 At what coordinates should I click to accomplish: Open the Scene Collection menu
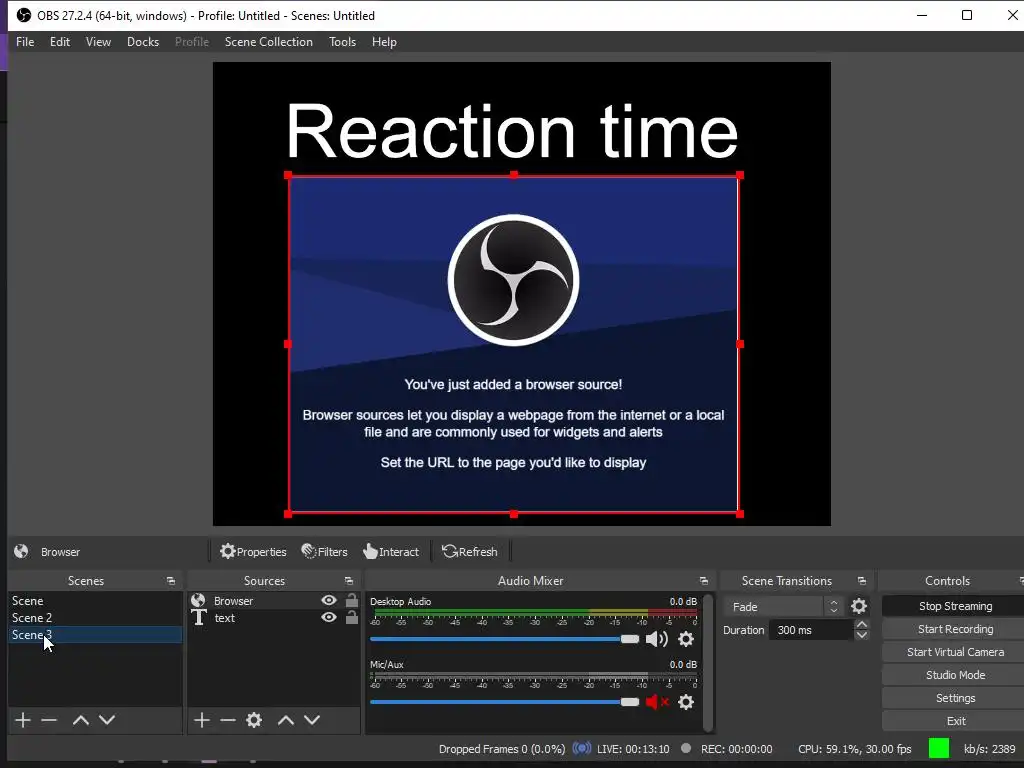coord(268,42)
